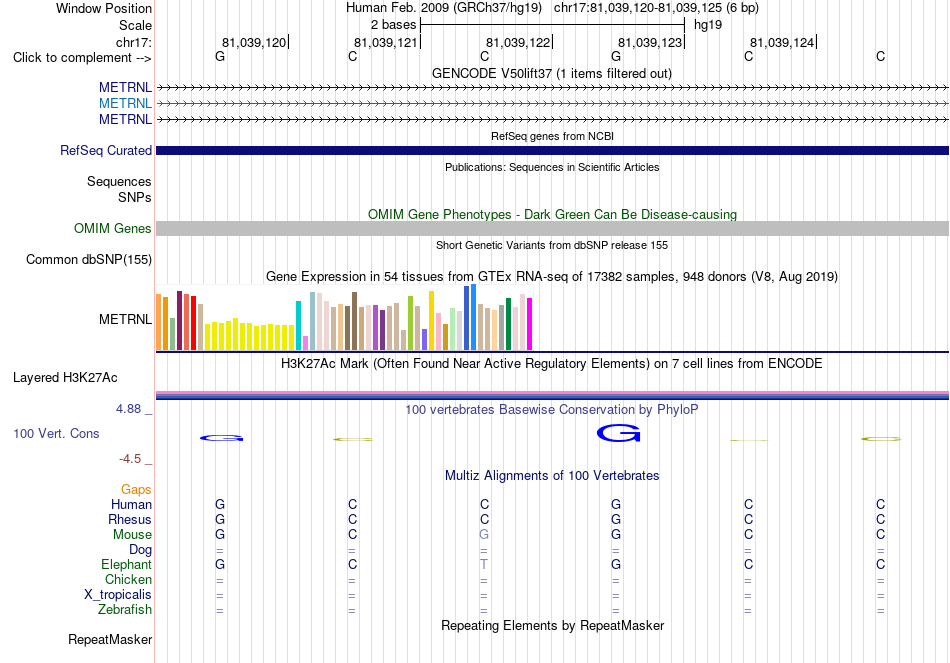
Task: Select the 'Rhesus' species row label
Action: tap(130, 519)
